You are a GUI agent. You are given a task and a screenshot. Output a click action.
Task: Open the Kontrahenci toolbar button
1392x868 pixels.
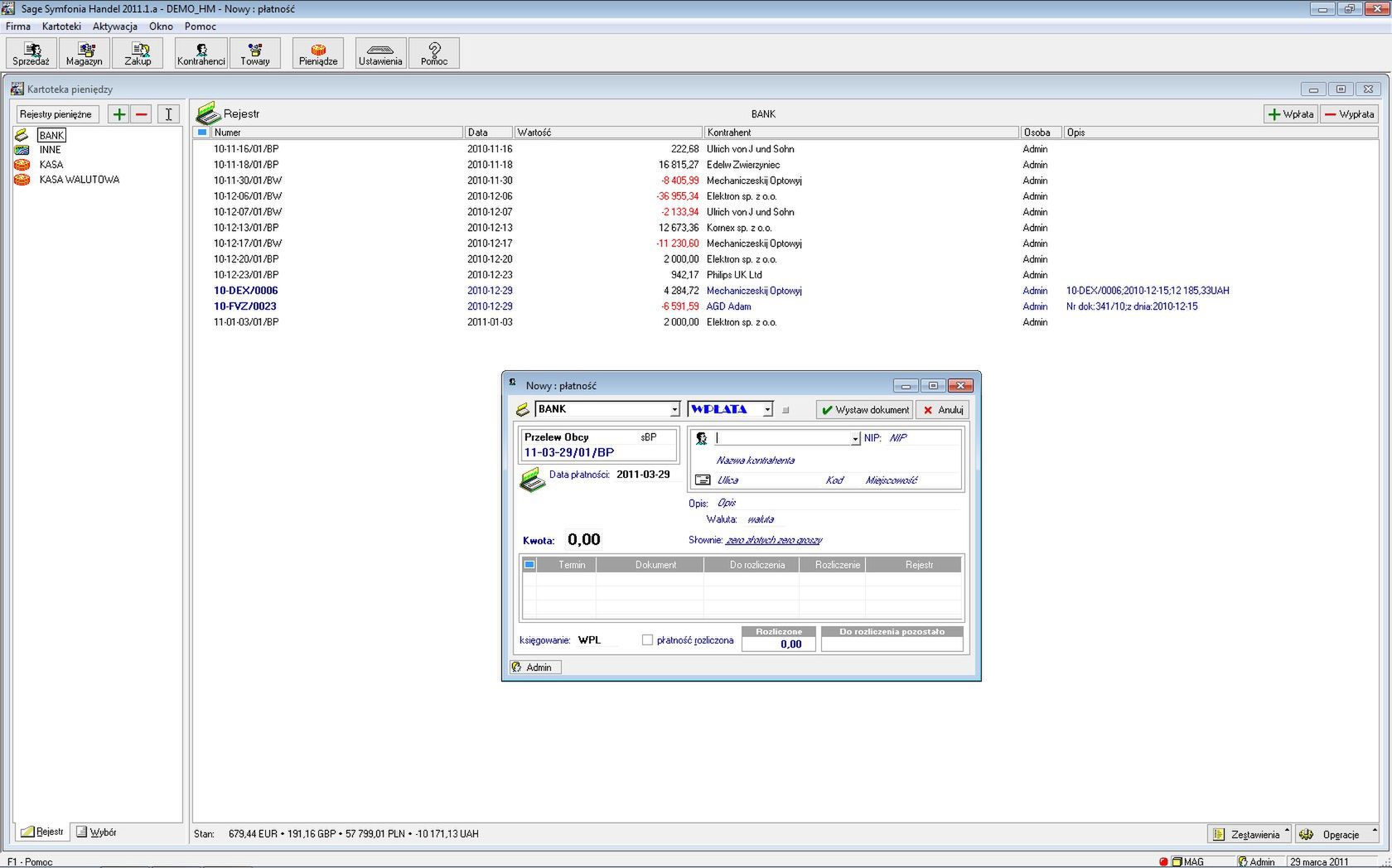click(x=201, y=53)
